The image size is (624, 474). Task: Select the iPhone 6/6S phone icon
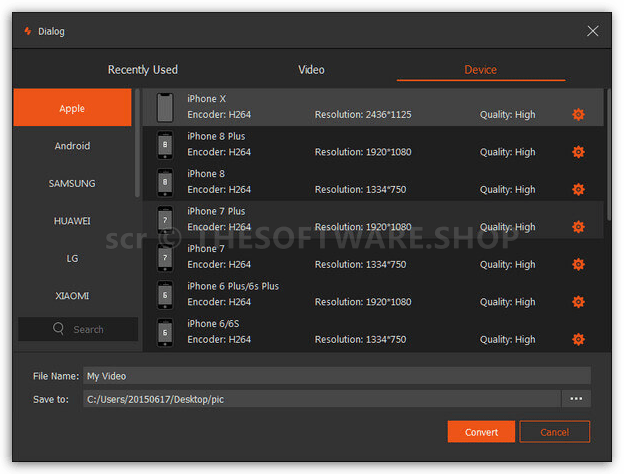pos(165,332)
